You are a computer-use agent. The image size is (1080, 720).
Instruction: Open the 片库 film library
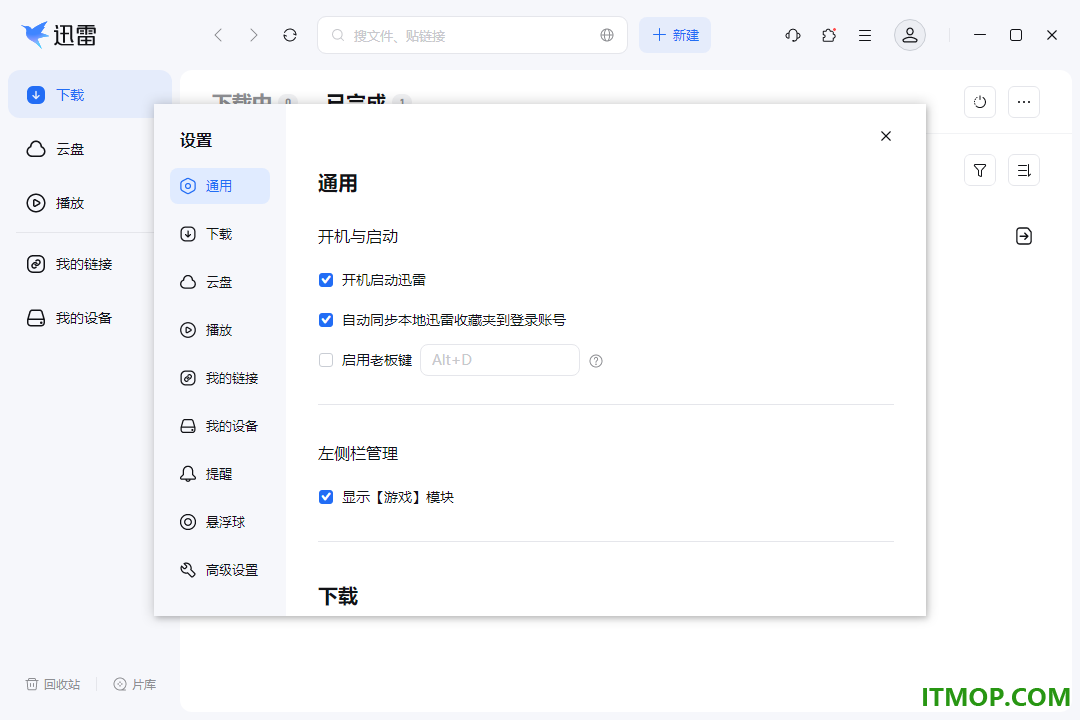coord(135,684)
